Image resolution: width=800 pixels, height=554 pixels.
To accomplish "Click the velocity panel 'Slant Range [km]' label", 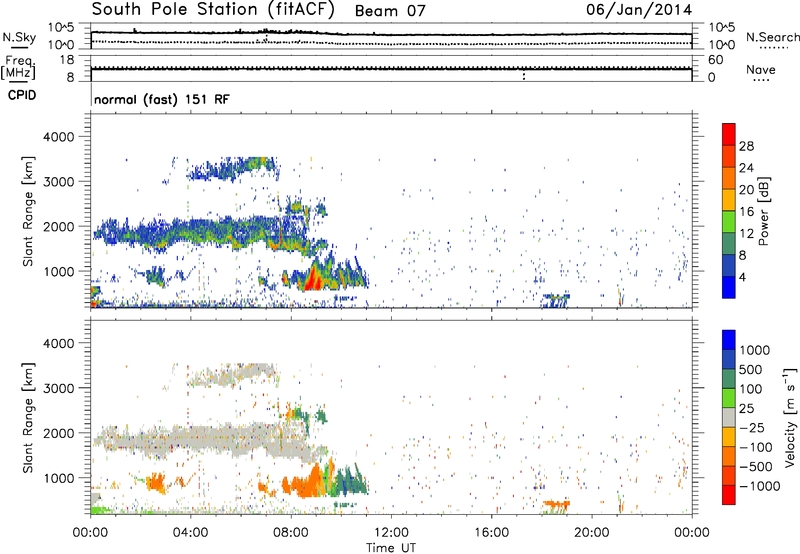I will pos(28,418).
